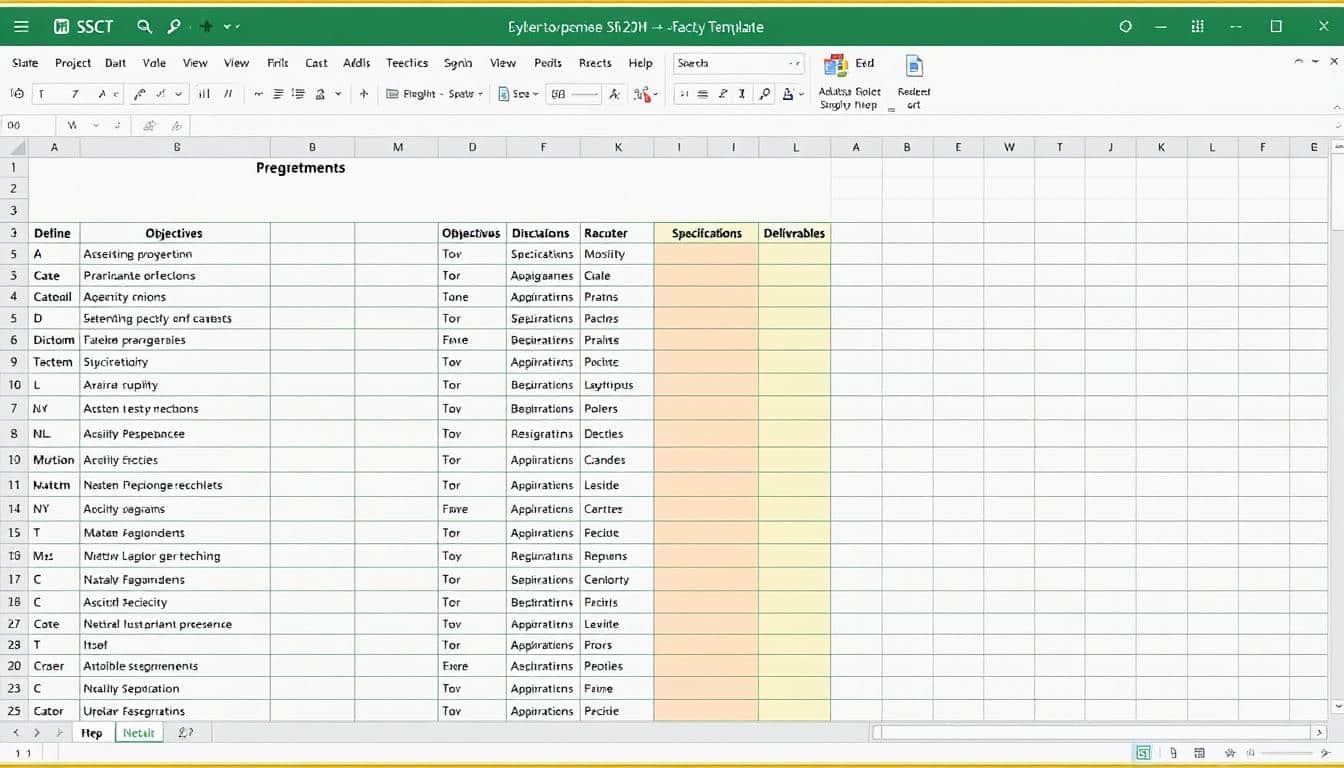Open the Project menu
Viewport: 1344px width, 768px height.
73,63
